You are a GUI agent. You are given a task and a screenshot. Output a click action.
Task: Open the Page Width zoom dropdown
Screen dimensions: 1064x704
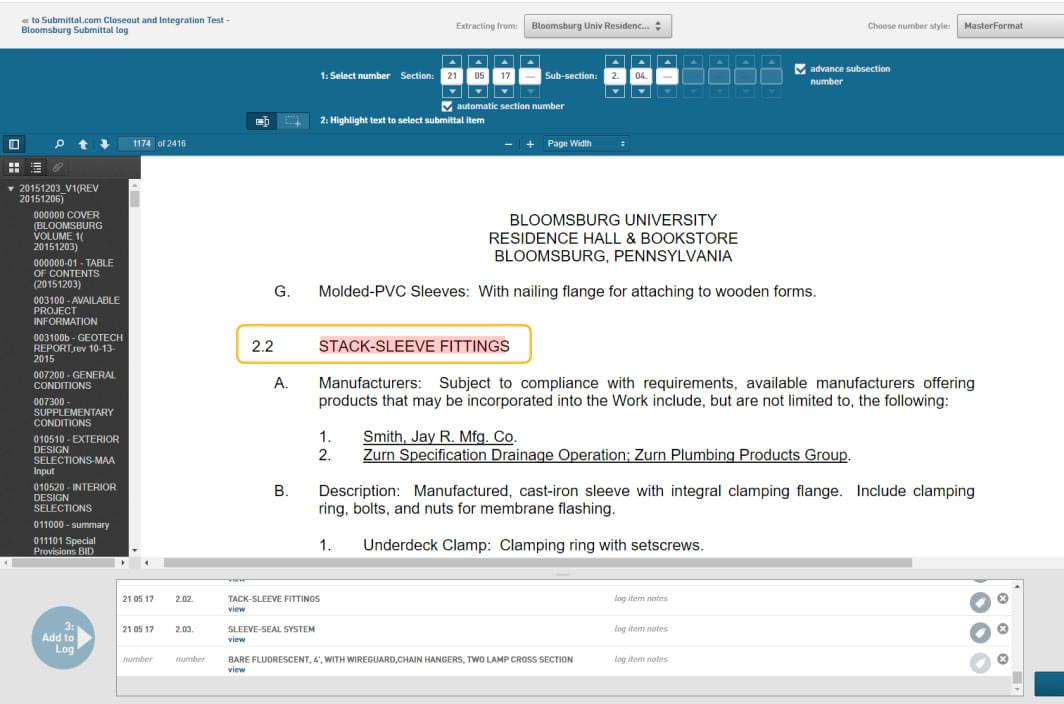pyautogui.click(x=586, y=144)
